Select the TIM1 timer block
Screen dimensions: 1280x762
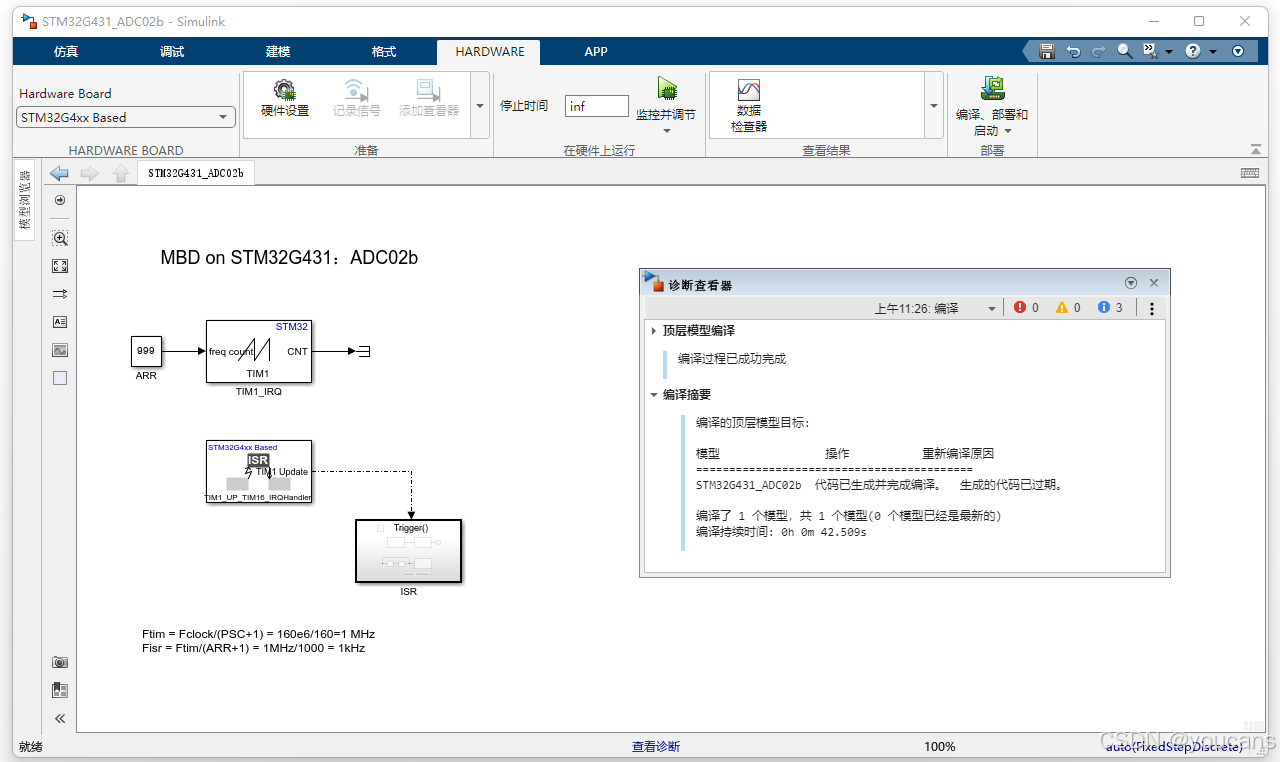click(x=258, y=351)
